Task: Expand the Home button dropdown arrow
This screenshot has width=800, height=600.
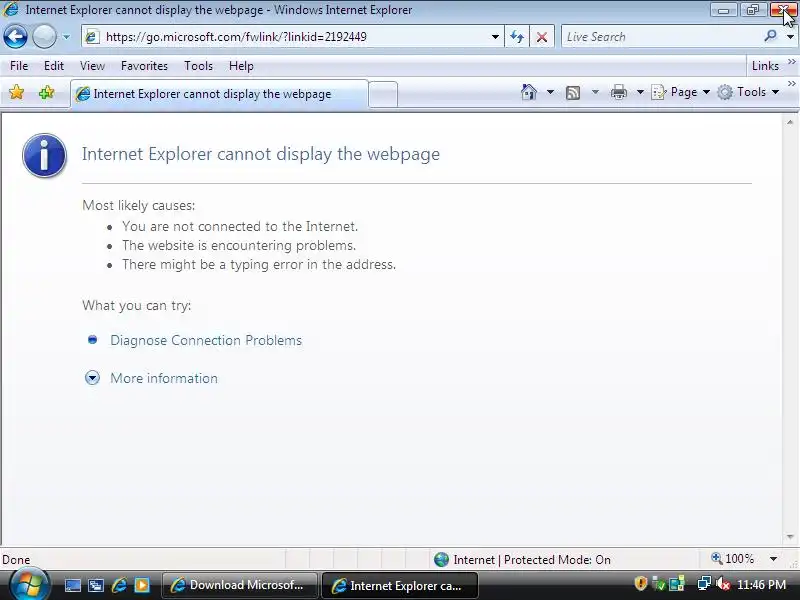Action: [x=550, y=92]
